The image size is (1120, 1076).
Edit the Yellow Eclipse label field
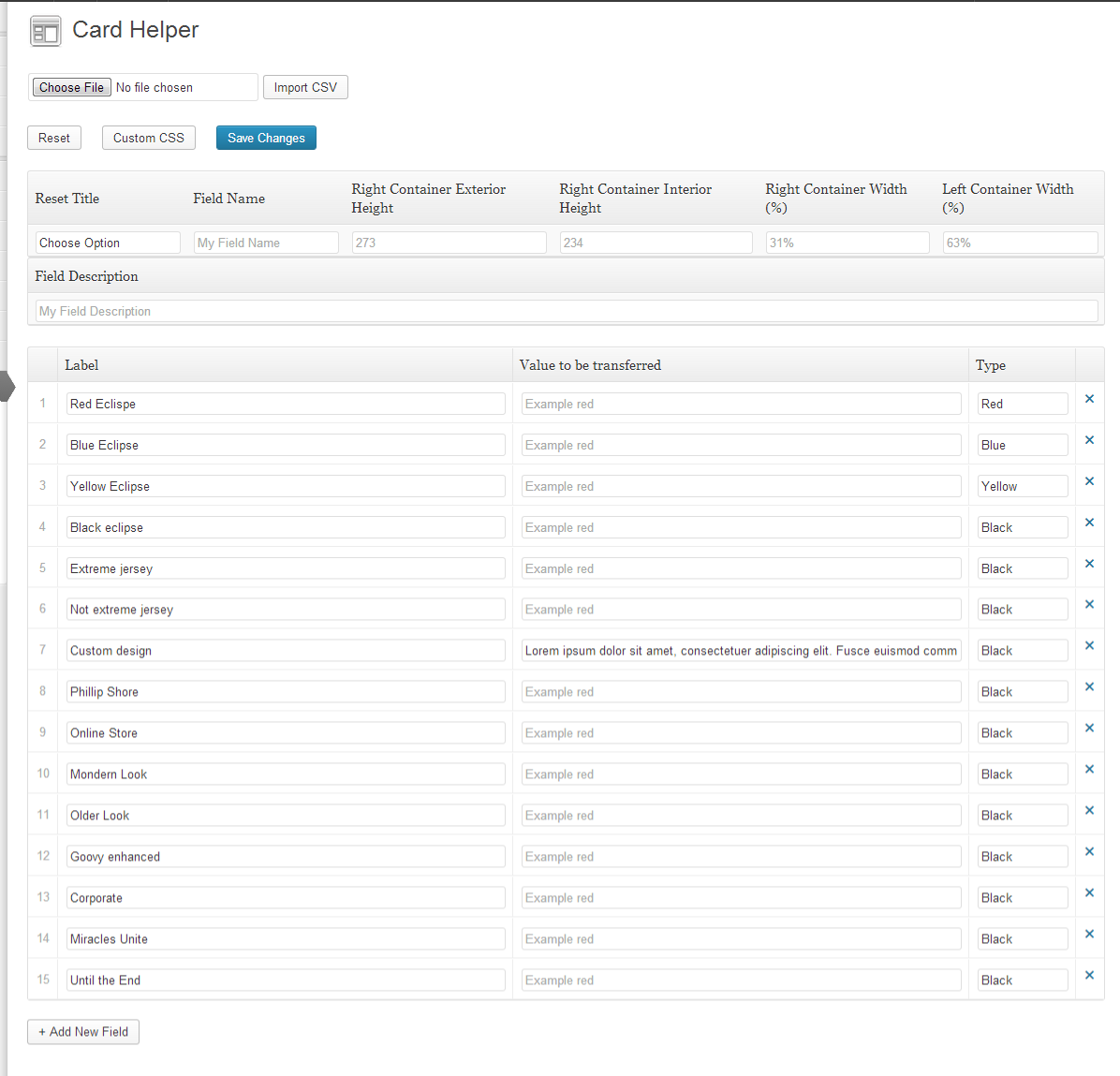pyautogui.click(x=286, y=487)
